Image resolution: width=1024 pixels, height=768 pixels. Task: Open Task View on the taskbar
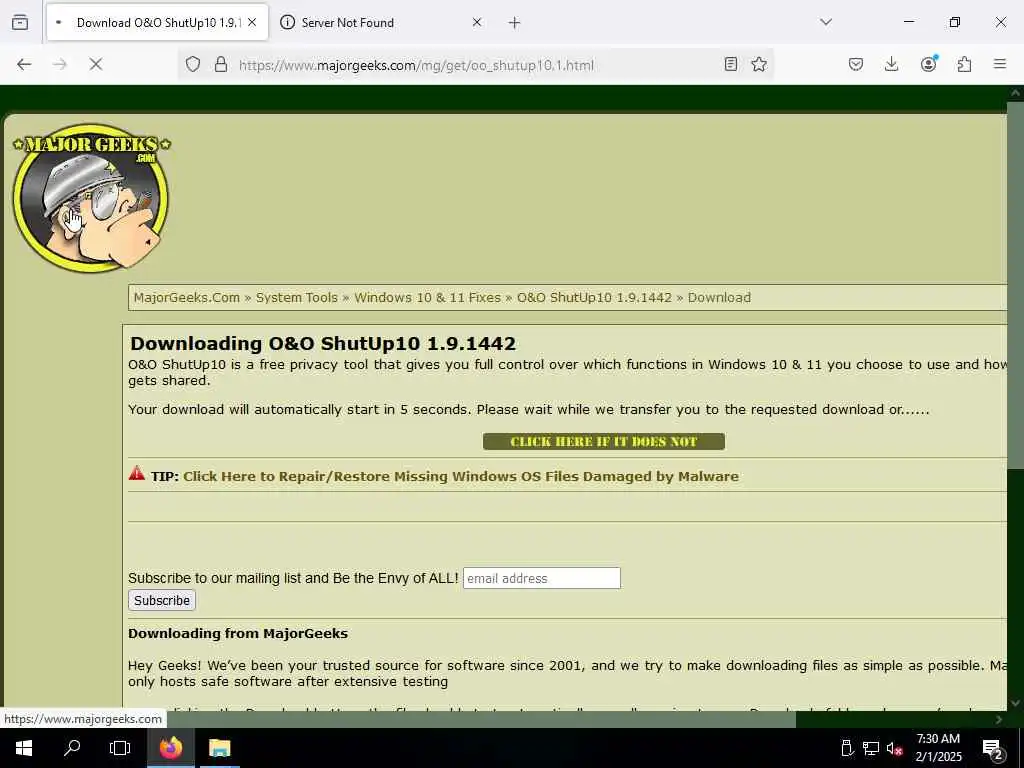[x=120, y=748]
